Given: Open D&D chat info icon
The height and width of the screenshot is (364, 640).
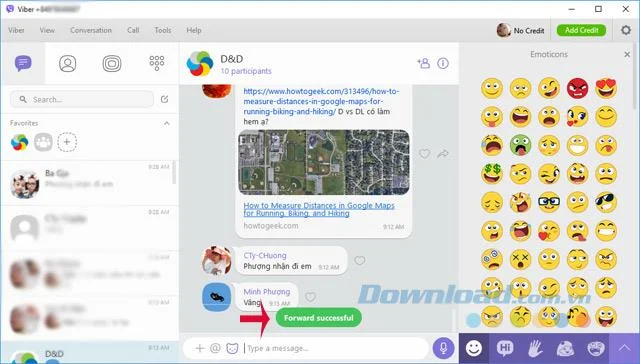Looking at the screenshot, I should (443, 63).
